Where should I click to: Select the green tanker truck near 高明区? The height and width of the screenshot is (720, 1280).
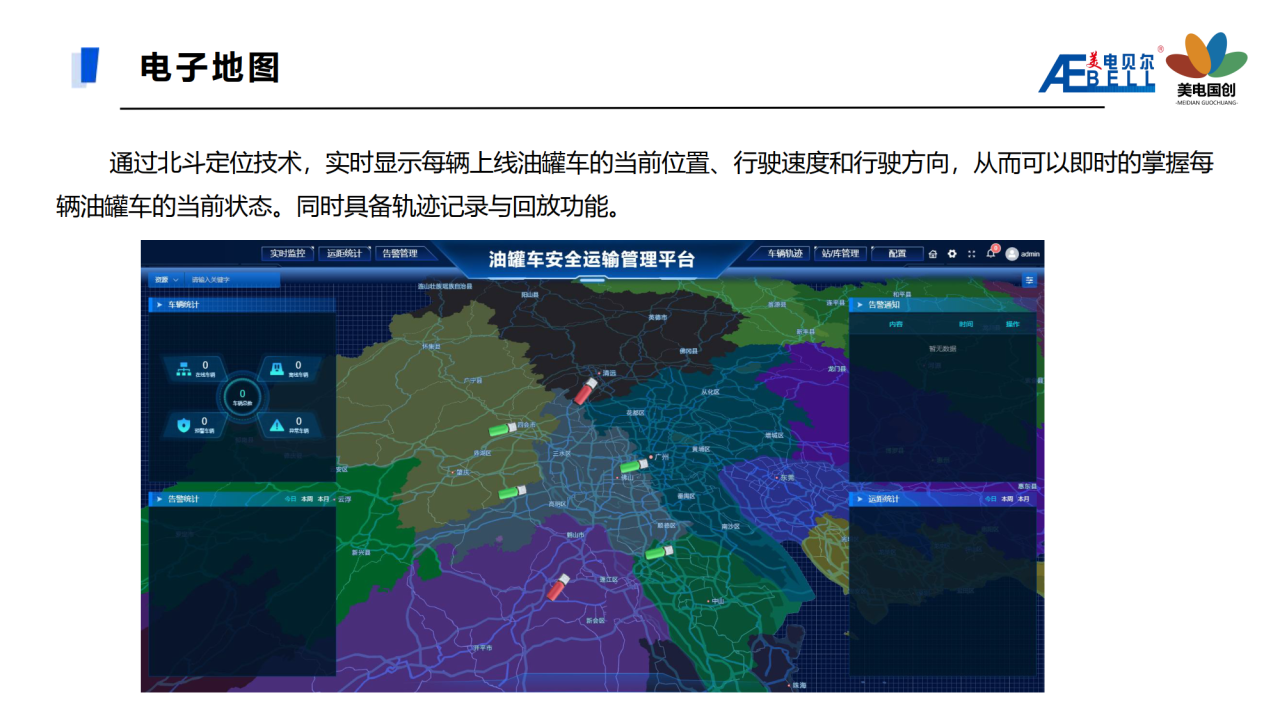pos(513,492)
